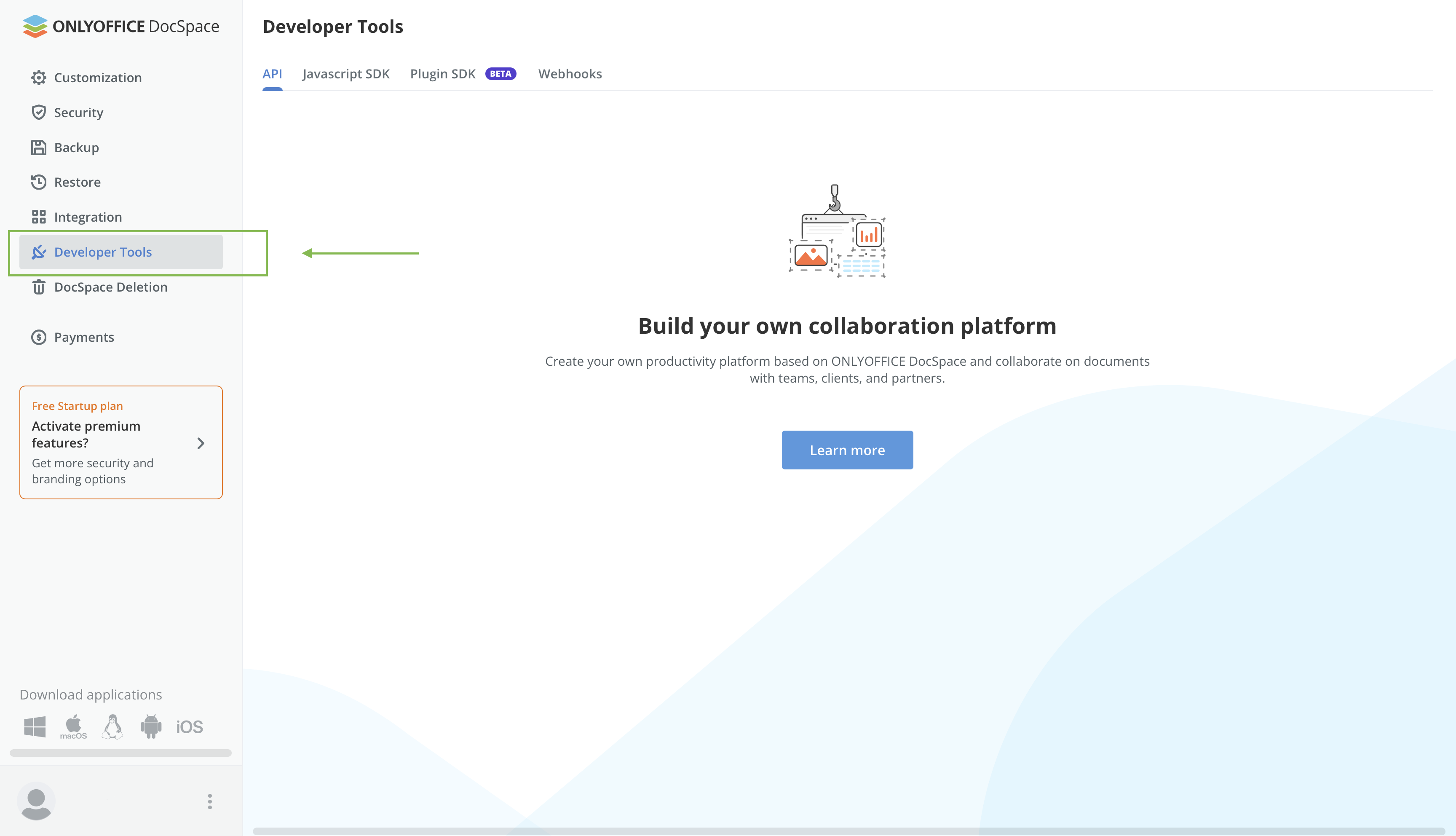Click the Android robot download icon
The height and width of the screenshot is (836, 1456).
coord(151,726)
